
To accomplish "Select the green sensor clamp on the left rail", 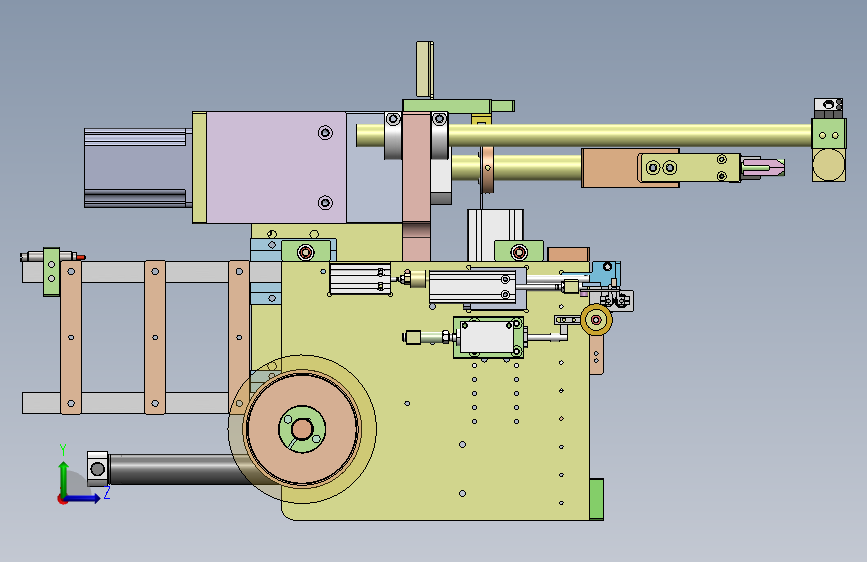I will click(x=51, y=272).
